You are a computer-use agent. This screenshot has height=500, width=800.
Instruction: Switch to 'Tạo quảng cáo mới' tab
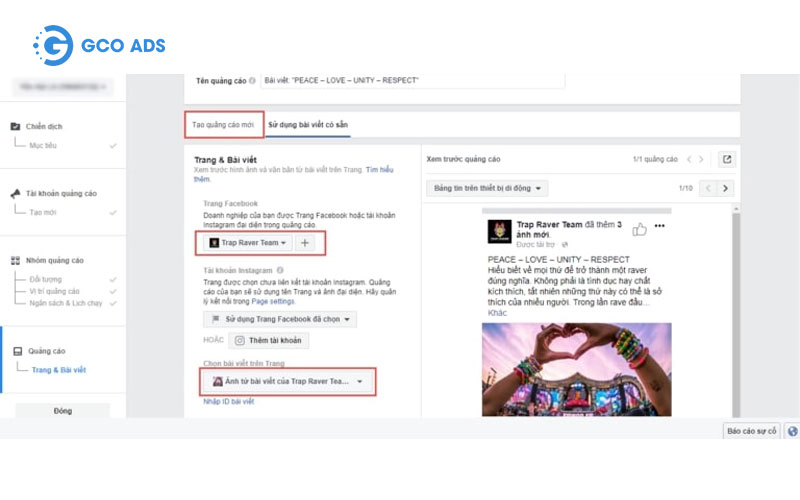tap(223, 125)
